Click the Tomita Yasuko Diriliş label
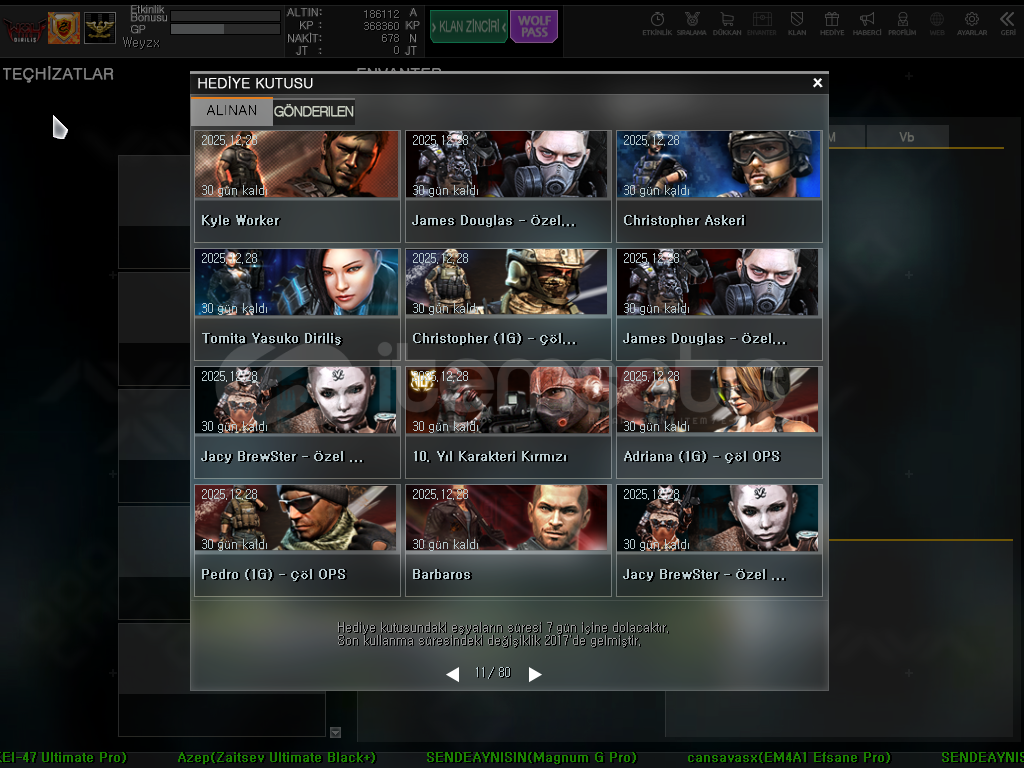Image resolution: width=1024 pixels, height=768 pixels. tap(272, 339)
